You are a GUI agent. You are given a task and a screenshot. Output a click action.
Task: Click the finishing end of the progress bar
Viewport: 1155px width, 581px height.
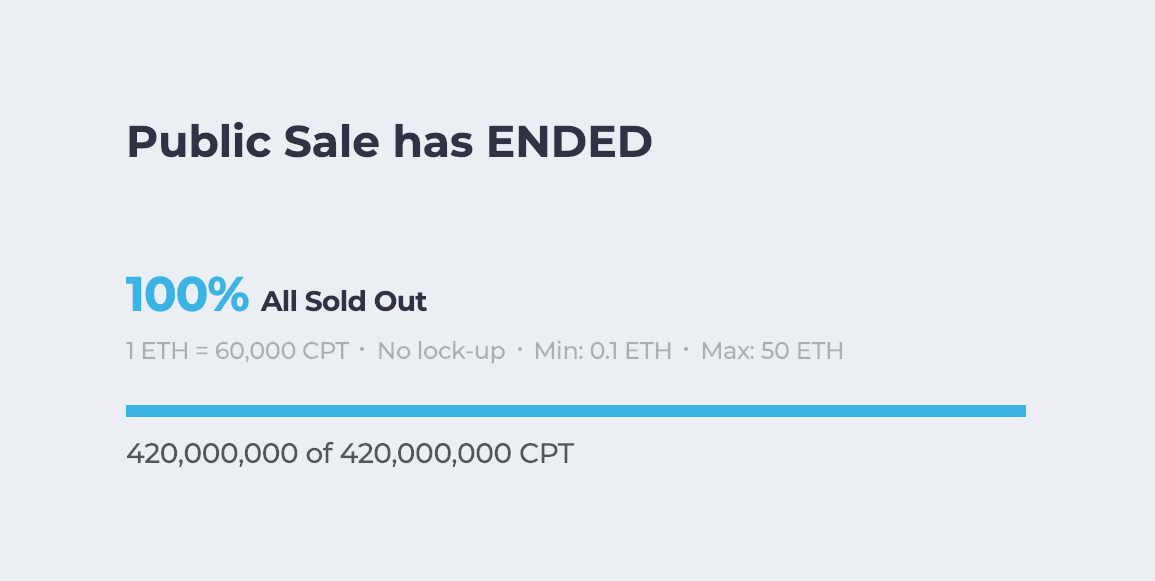click(1021, 411)
